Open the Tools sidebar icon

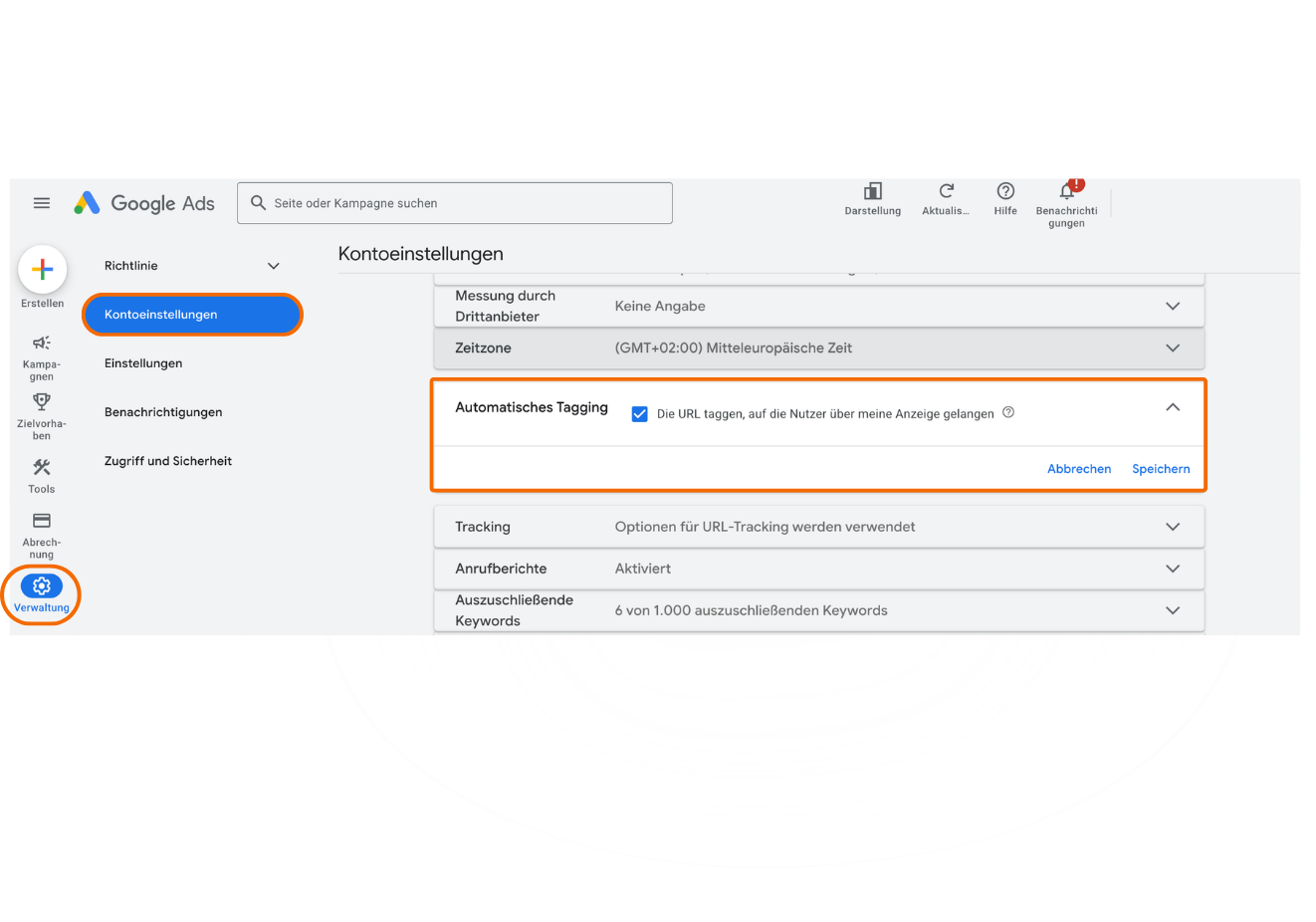pos(42,468)
